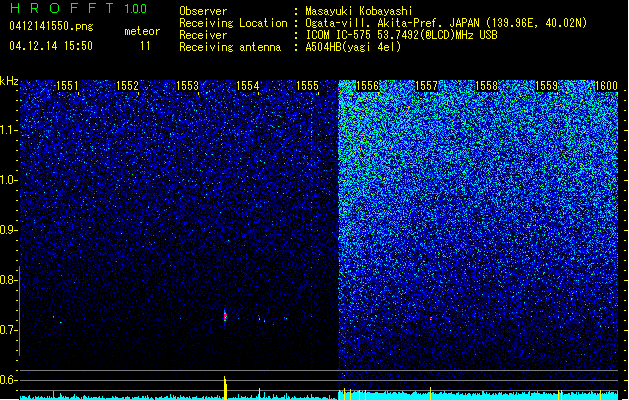Click the 1556 time marker
Image resolution: width=629 pixels, height=400 pixels.
point(367,86)
